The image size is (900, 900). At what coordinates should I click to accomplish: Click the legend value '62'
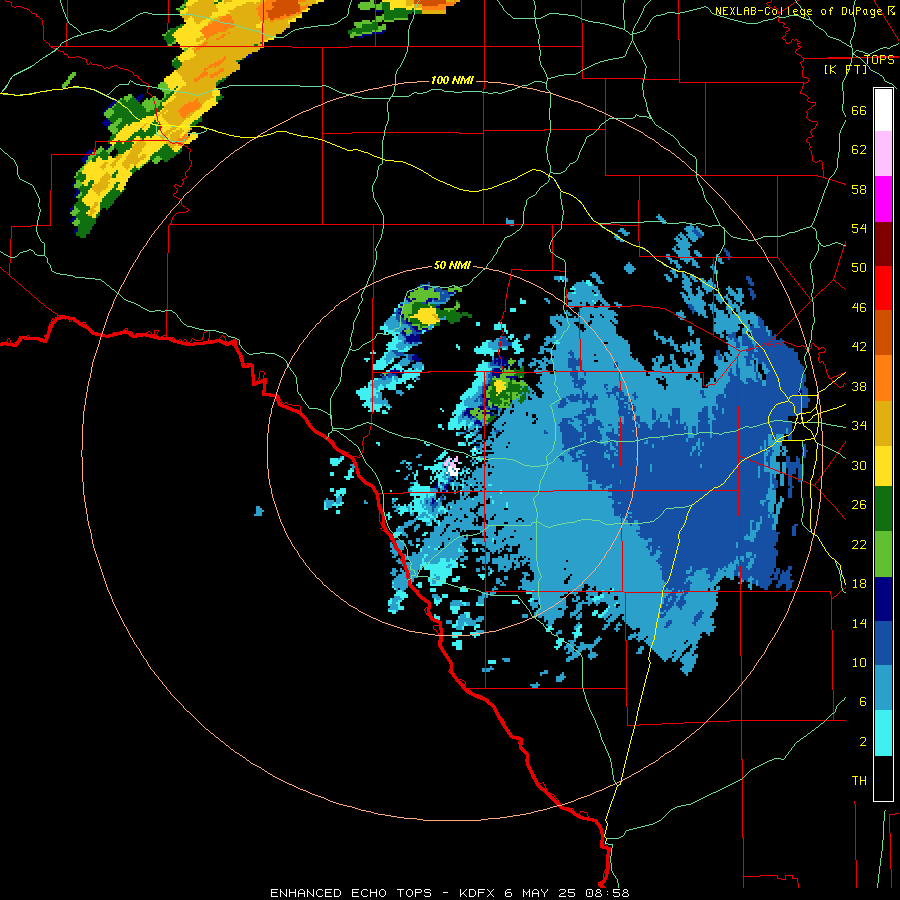(x=859, y=150)
